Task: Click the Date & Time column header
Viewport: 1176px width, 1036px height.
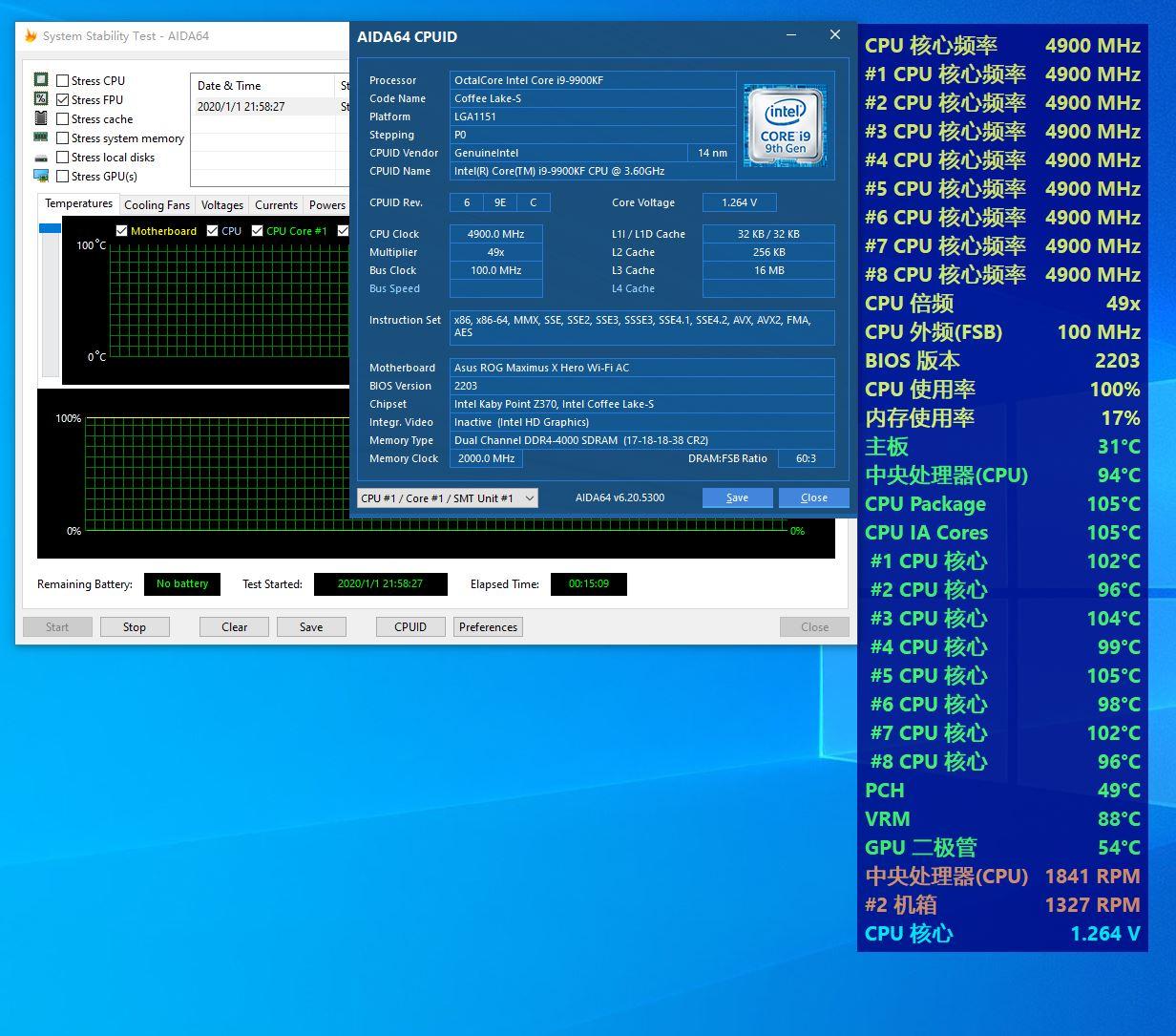Action: 263,86
